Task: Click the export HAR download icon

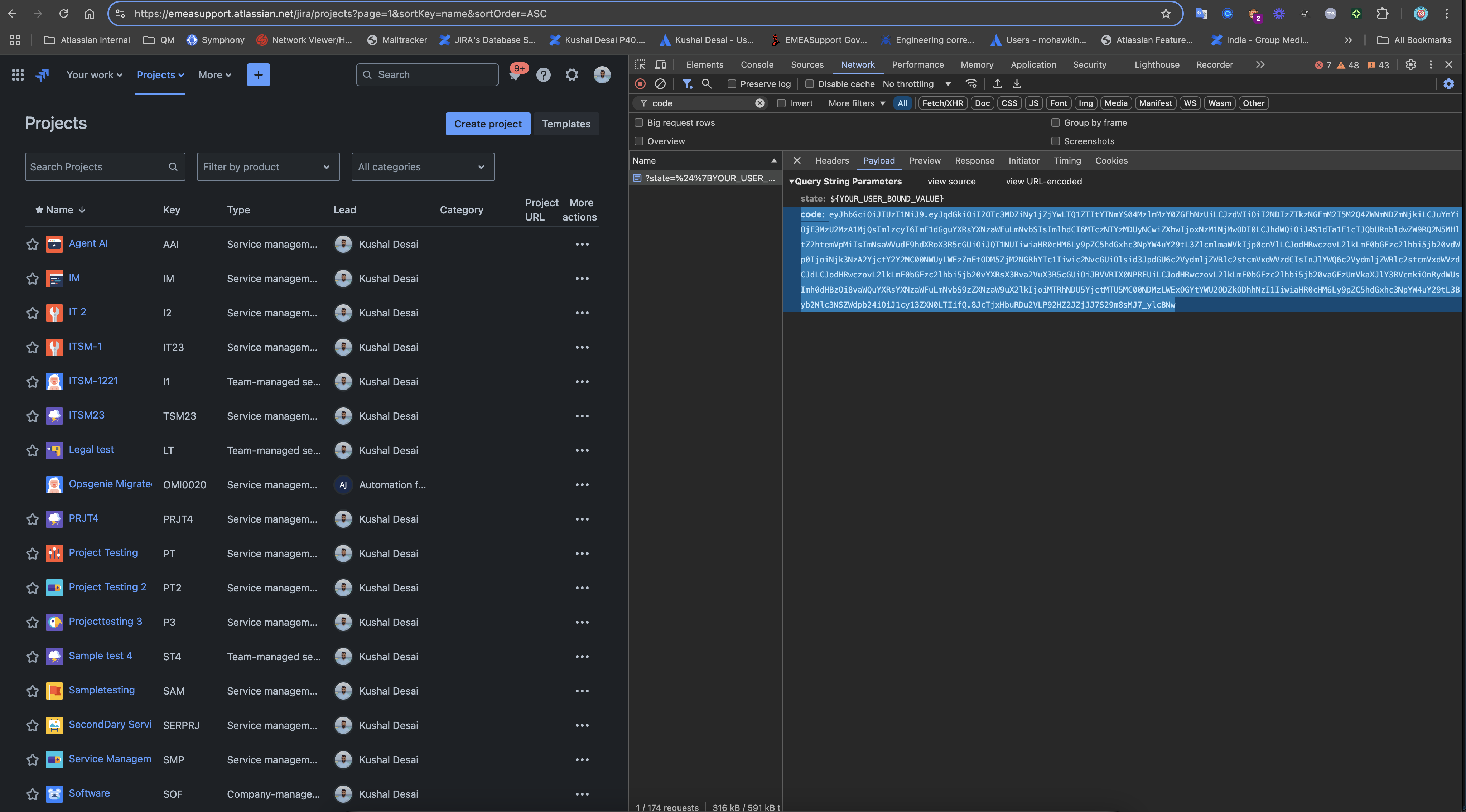Action: coord(1017,84)
